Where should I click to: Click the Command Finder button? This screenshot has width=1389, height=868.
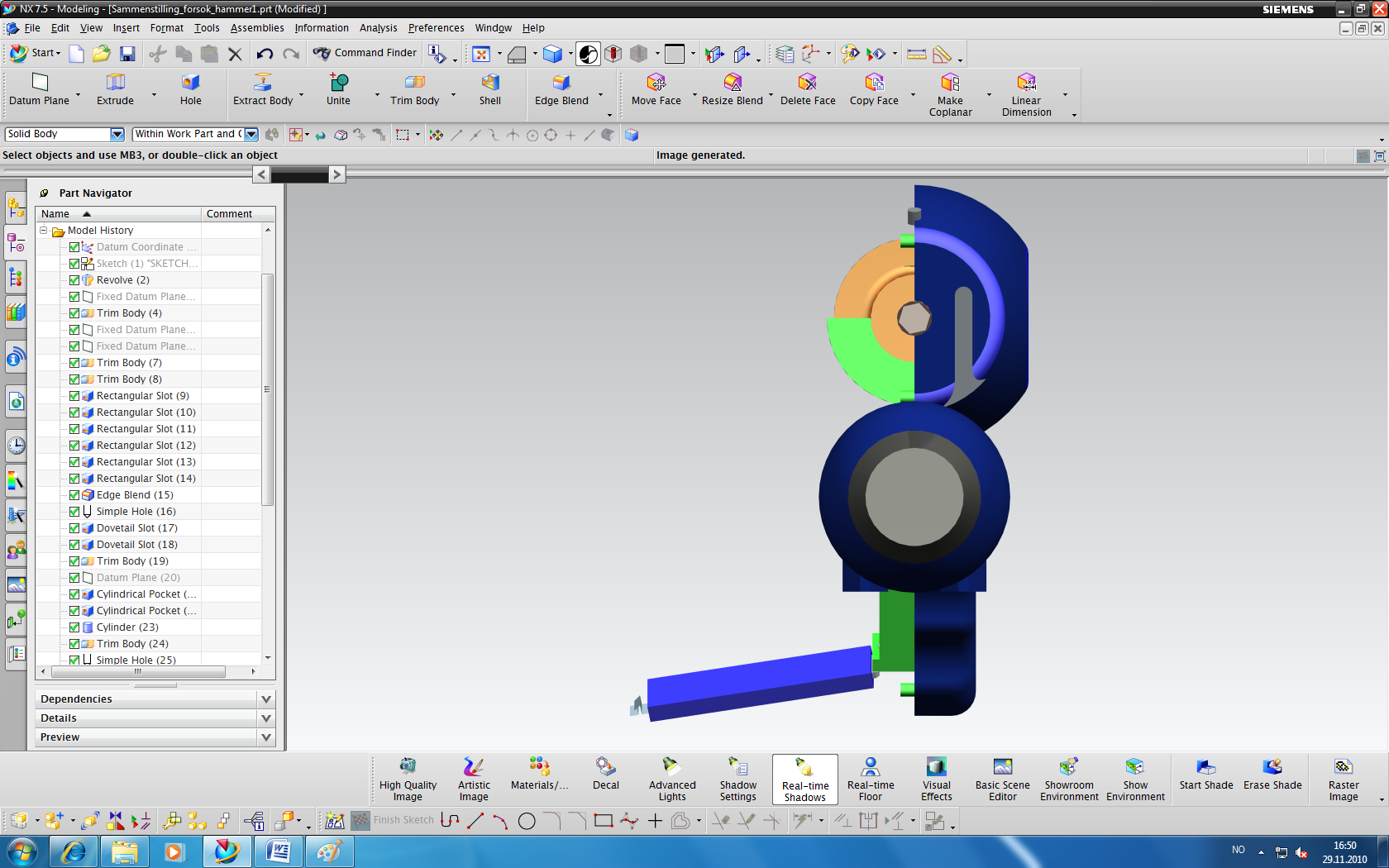click(365, 53)
